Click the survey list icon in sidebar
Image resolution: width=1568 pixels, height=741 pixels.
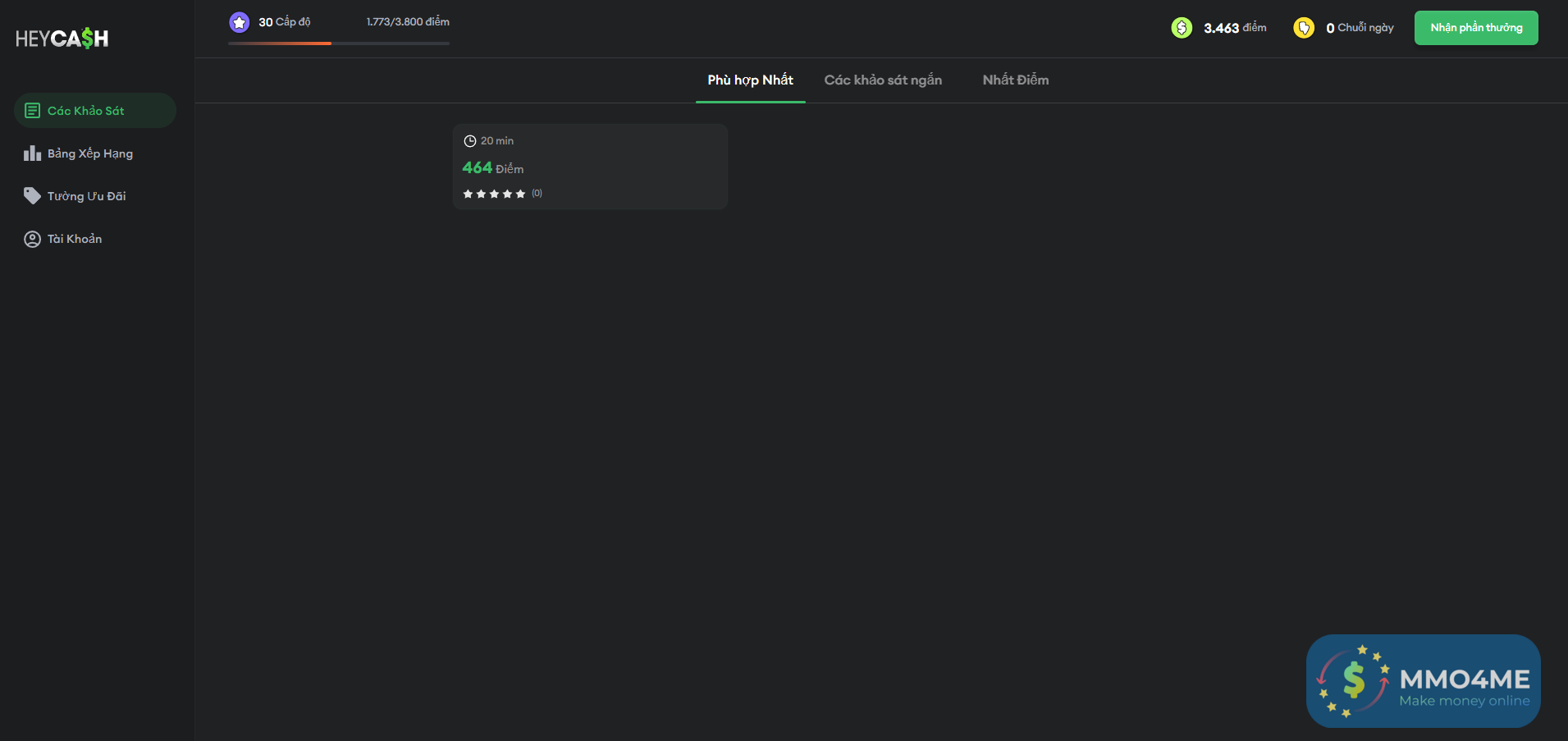click(x=32, y=111)
